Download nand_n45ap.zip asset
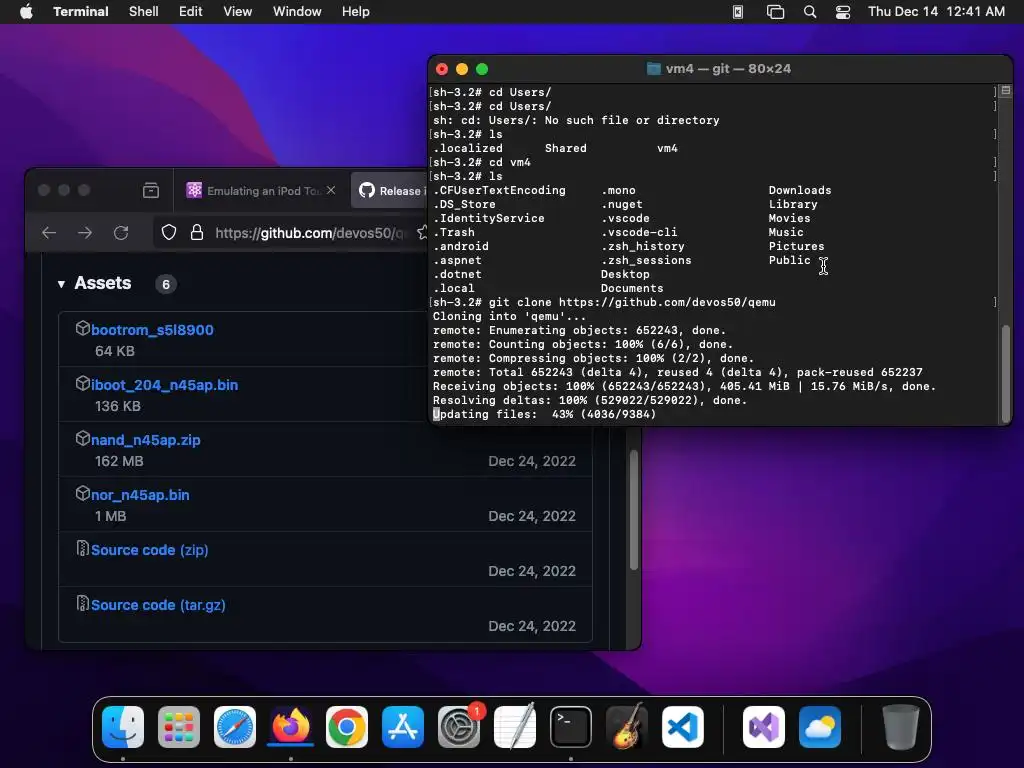This screenshot has width=1024, height=768. (x=146, y=440)
